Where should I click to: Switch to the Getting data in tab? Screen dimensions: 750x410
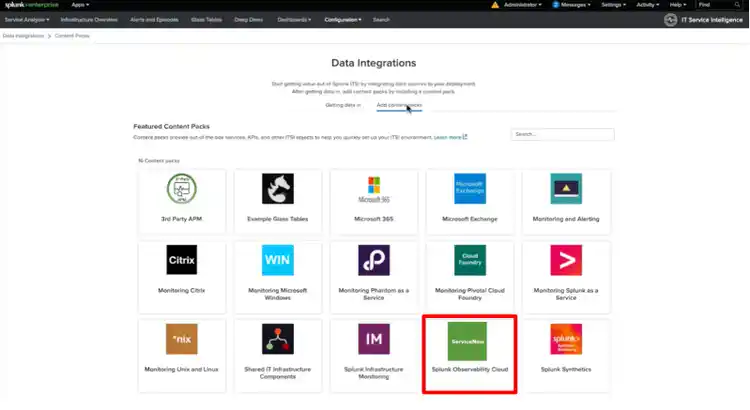click(343, 104)
